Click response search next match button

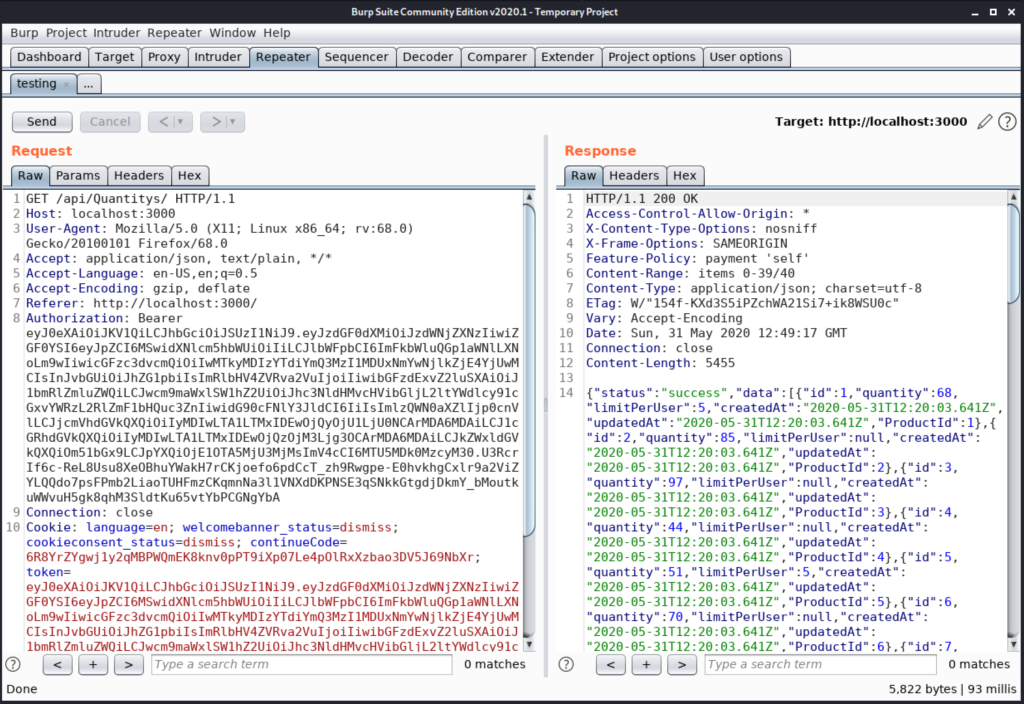pos(682,664)
